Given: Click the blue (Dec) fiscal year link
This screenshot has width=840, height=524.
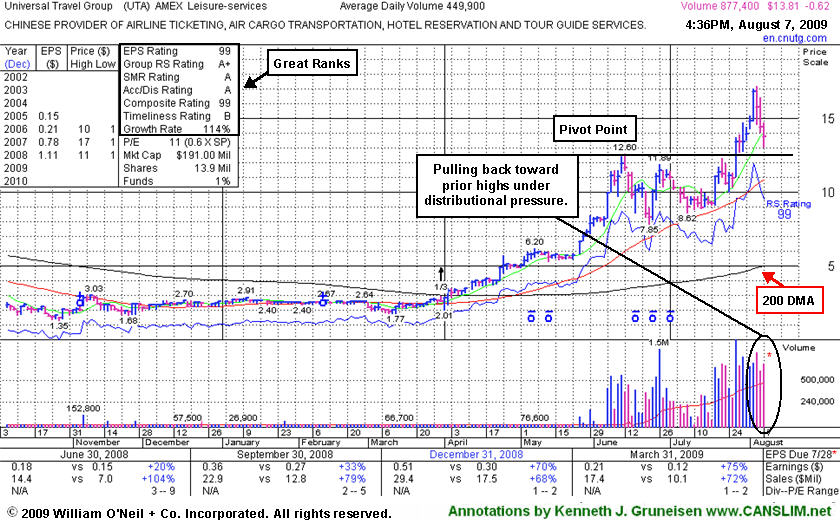Looking at the screenshot, I should [x=17, y=64].
